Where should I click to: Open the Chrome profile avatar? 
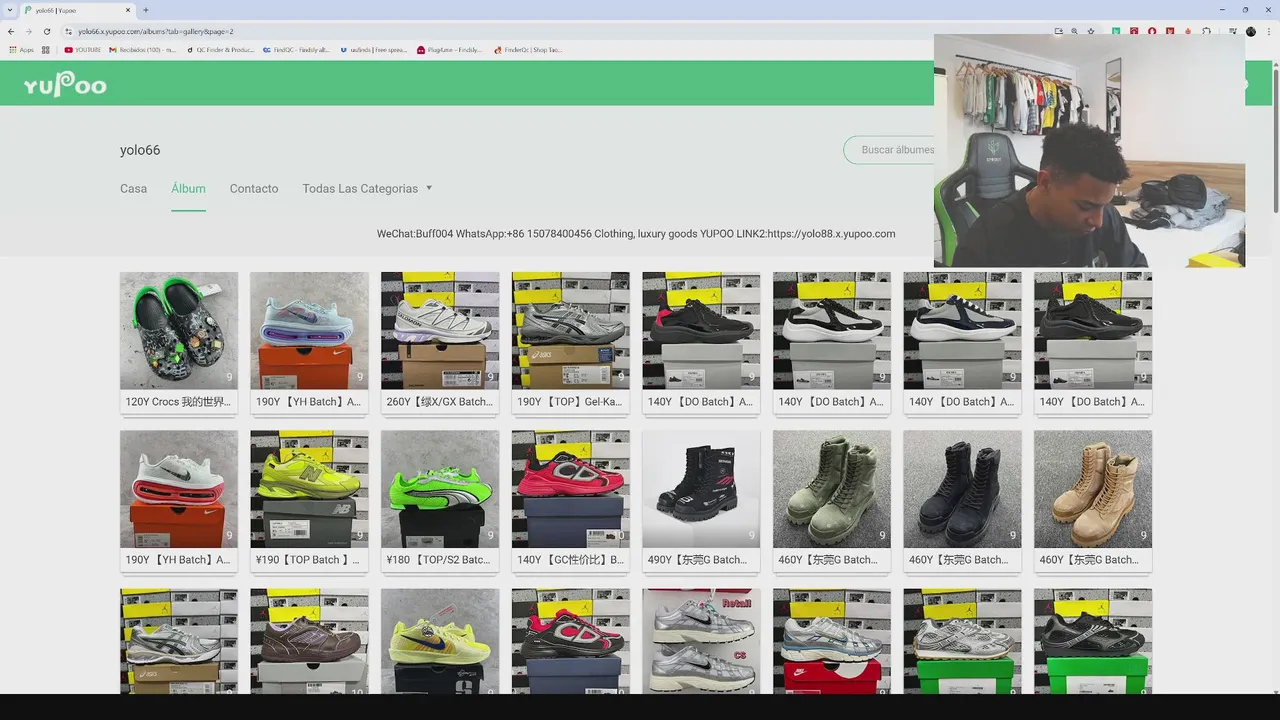tap(1251, 31)
